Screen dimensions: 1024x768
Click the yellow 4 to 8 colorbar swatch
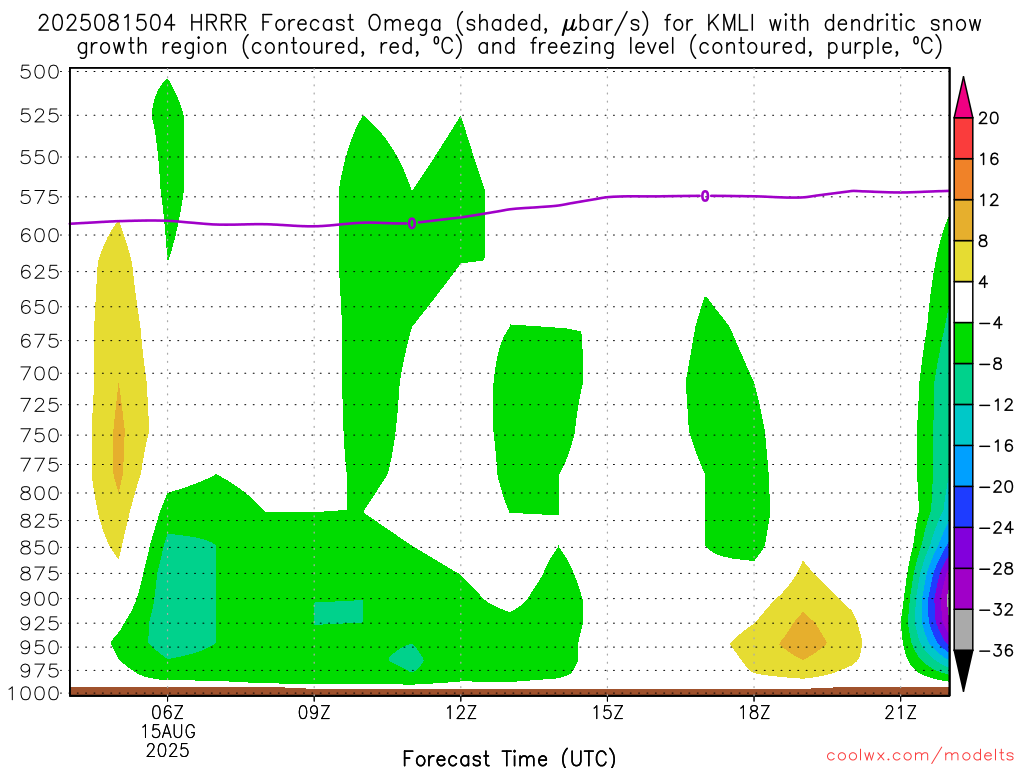(963, 261)
